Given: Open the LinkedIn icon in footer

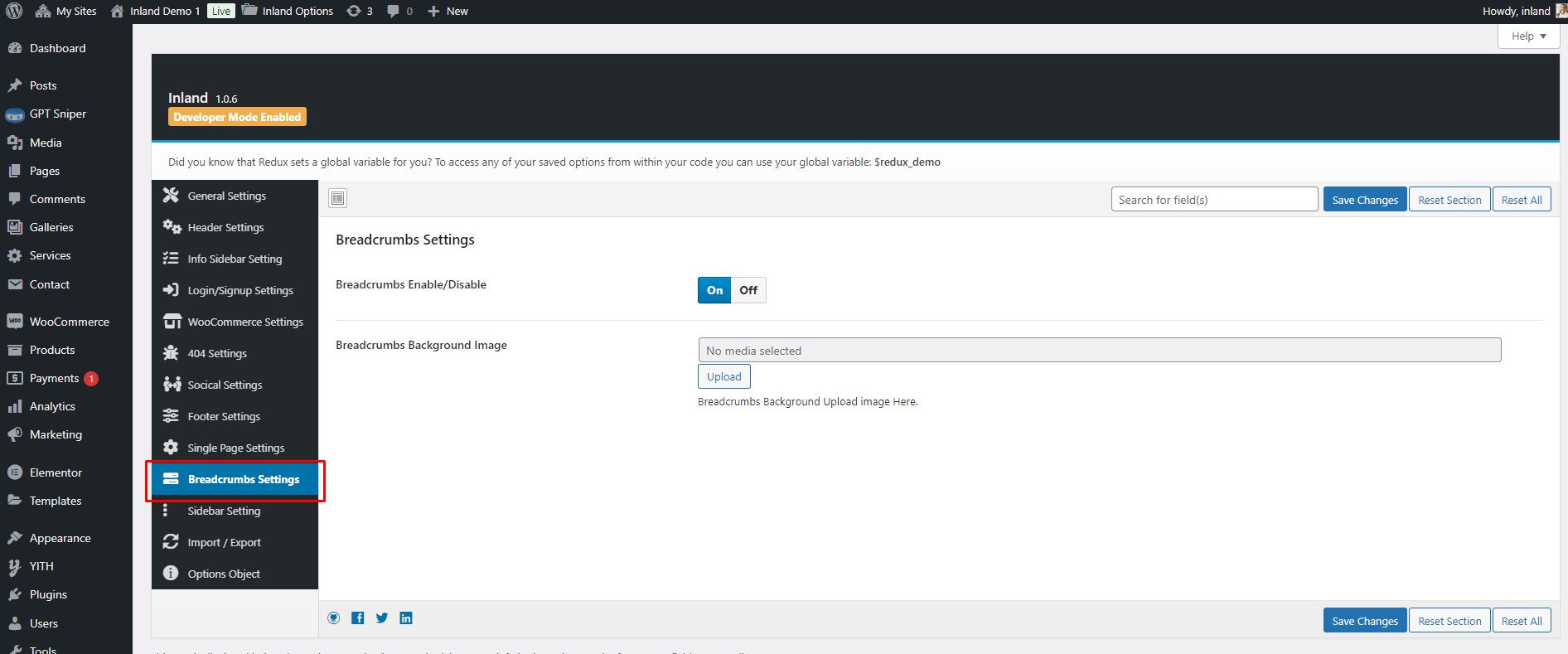Looking at the screenshot, I should [406, 618].
